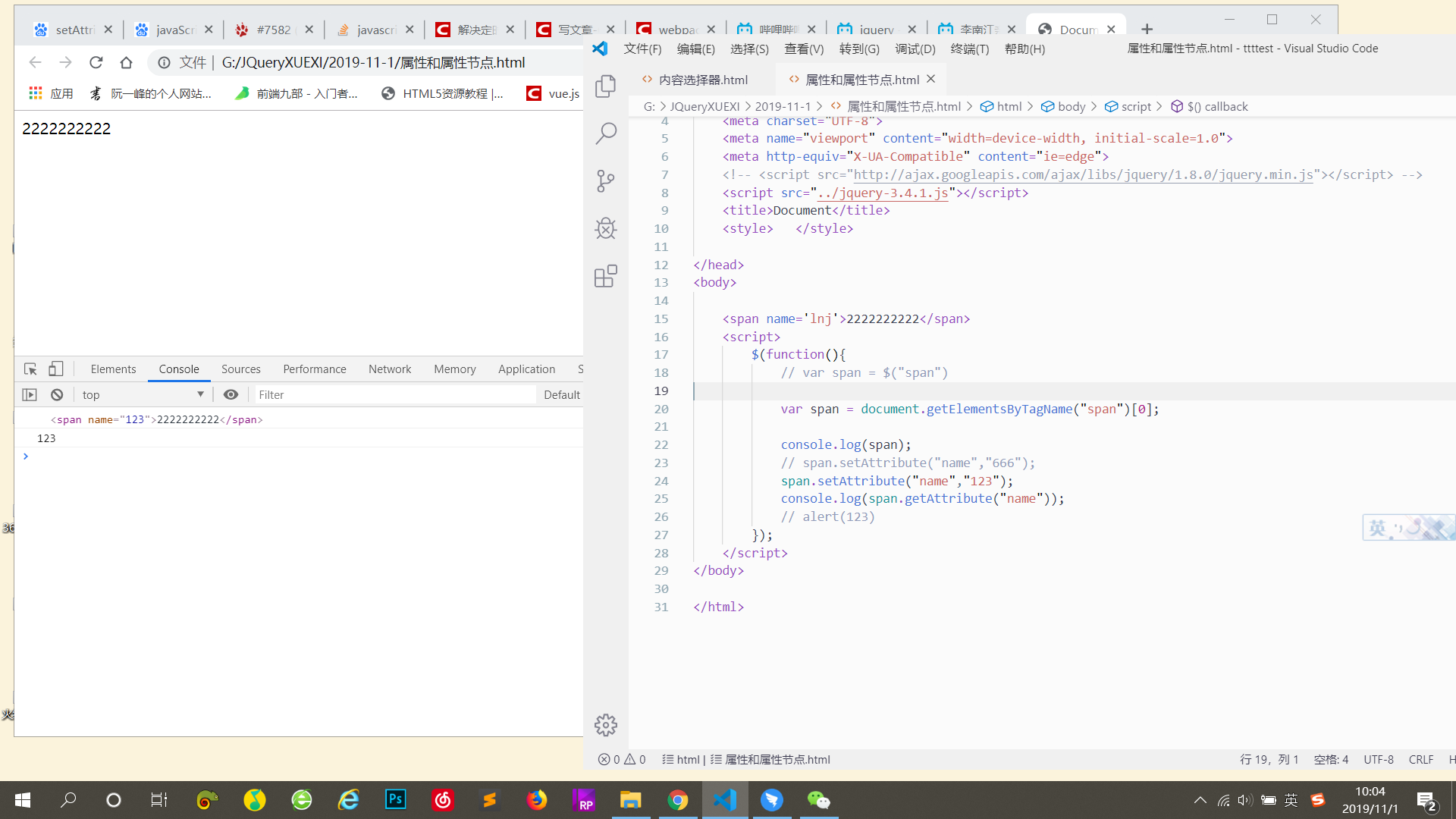Switch to Network tab in DevTools

(390, 369)
